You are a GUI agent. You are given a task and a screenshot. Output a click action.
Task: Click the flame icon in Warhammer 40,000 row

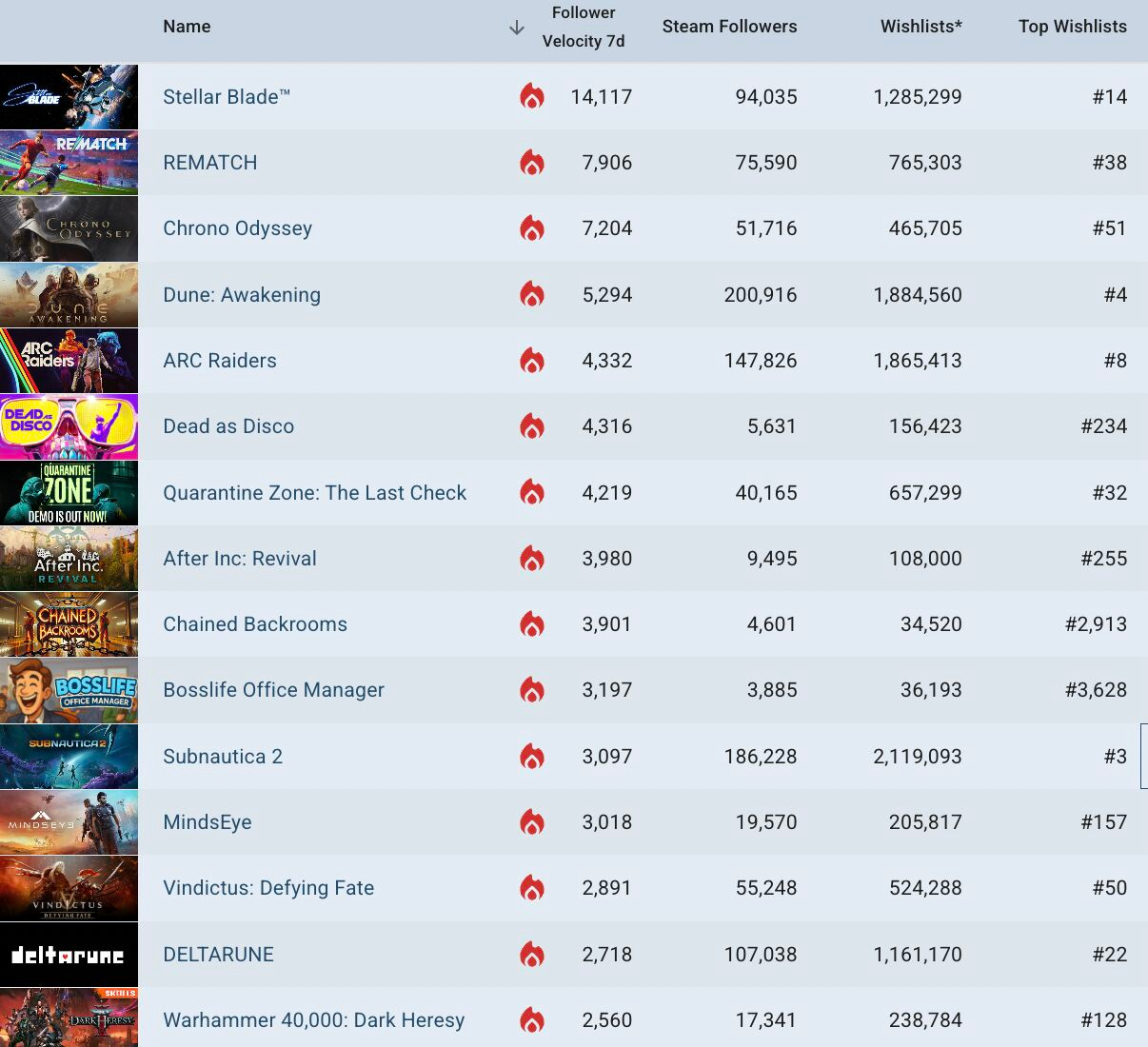point(532,1020)
